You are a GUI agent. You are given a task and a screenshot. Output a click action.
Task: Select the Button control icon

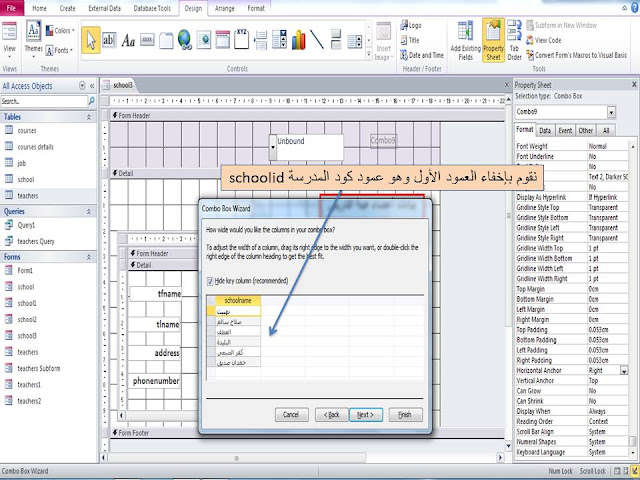147,40
